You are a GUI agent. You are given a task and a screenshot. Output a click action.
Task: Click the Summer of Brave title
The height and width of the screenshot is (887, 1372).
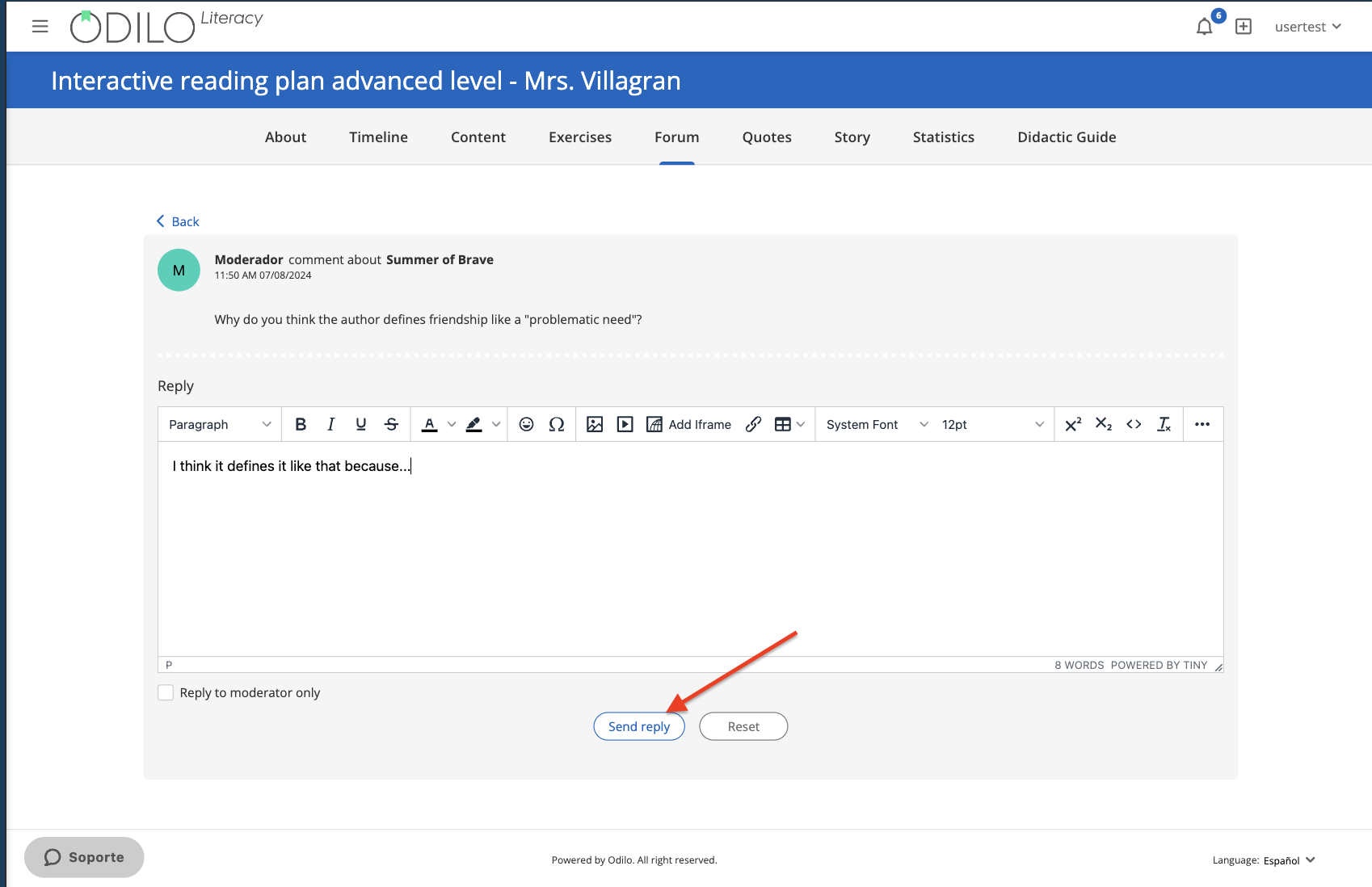tap(440, 259)
